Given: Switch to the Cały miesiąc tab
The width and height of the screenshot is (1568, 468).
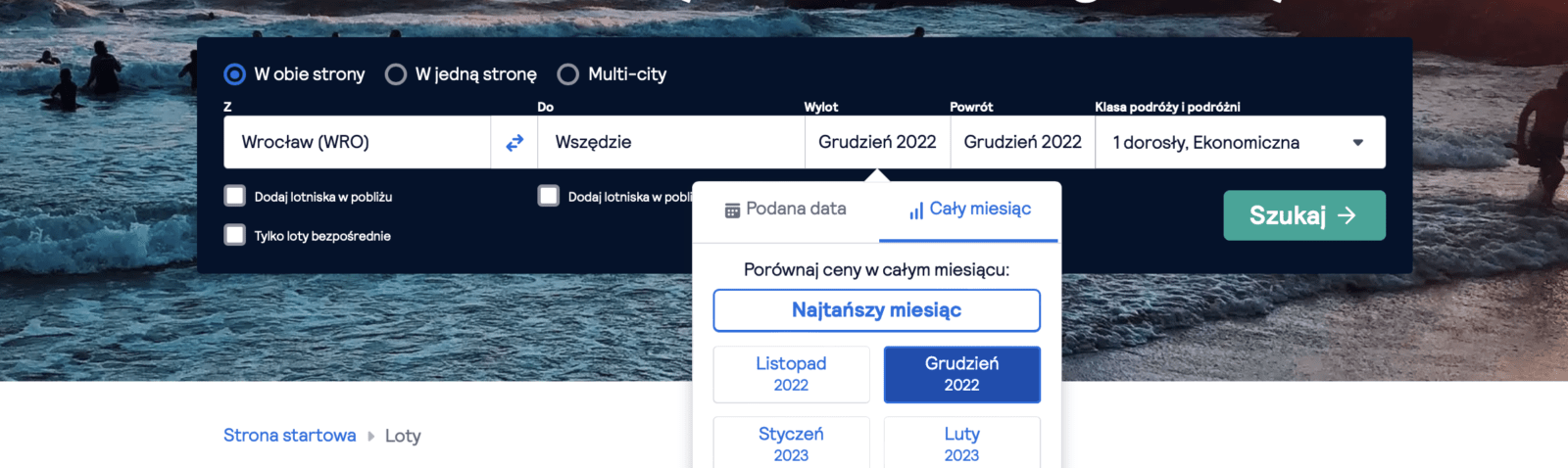Looking at the screenshot, I should click(969, 210).
